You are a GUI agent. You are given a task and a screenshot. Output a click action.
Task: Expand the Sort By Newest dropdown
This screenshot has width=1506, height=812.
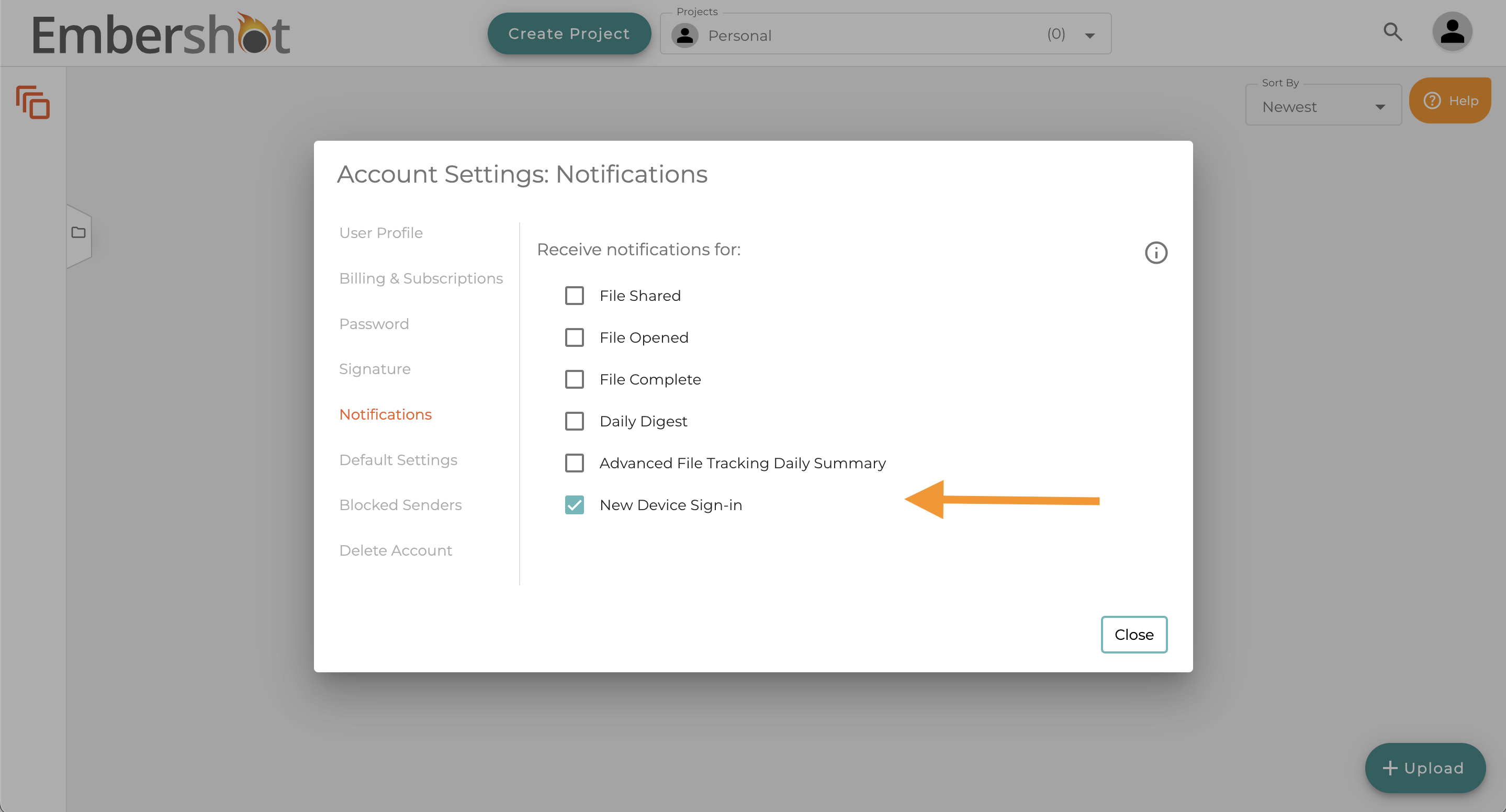point(1323,107)
